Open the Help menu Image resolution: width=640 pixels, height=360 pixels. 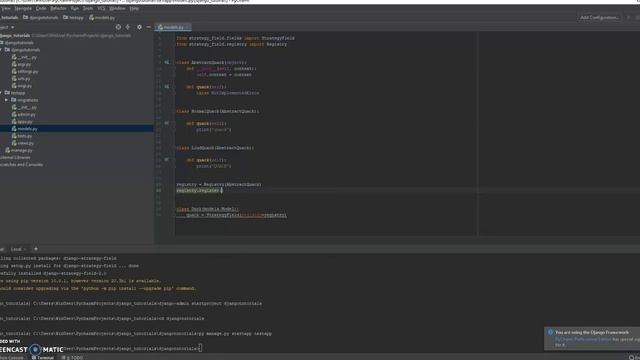coord(134,8)
